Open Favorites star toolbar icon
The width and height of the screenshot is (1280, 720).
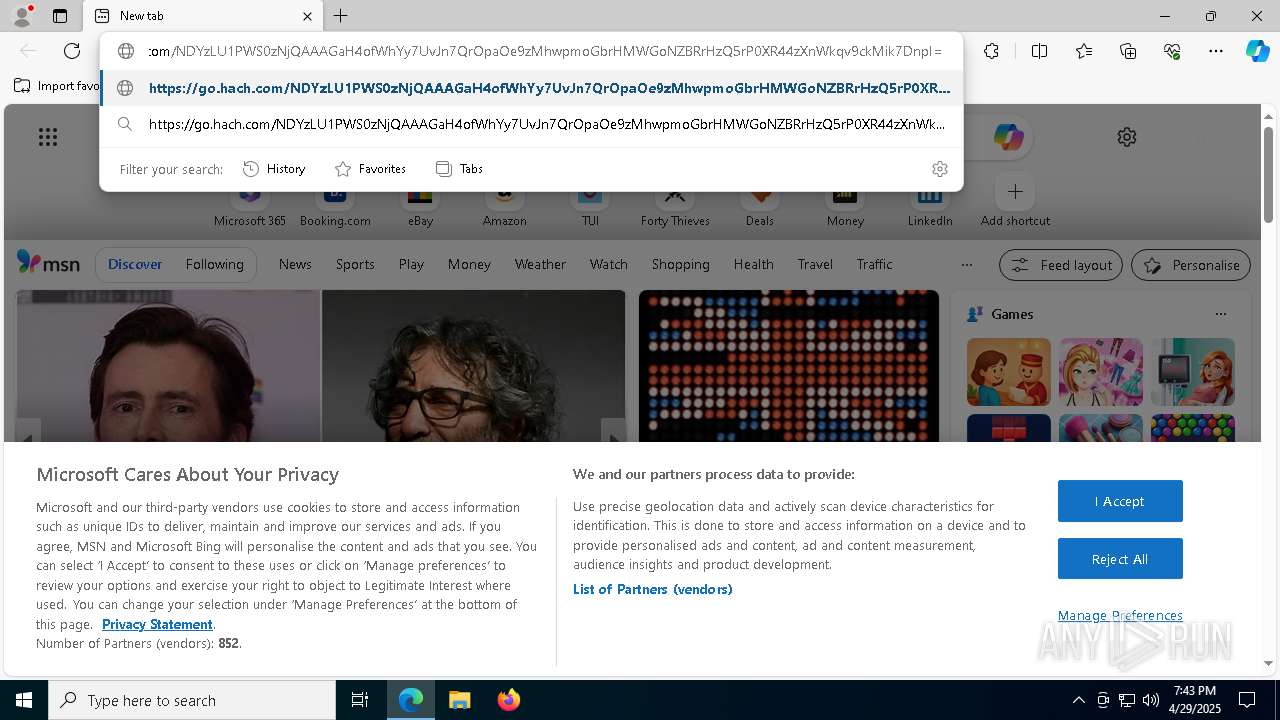1084,51
